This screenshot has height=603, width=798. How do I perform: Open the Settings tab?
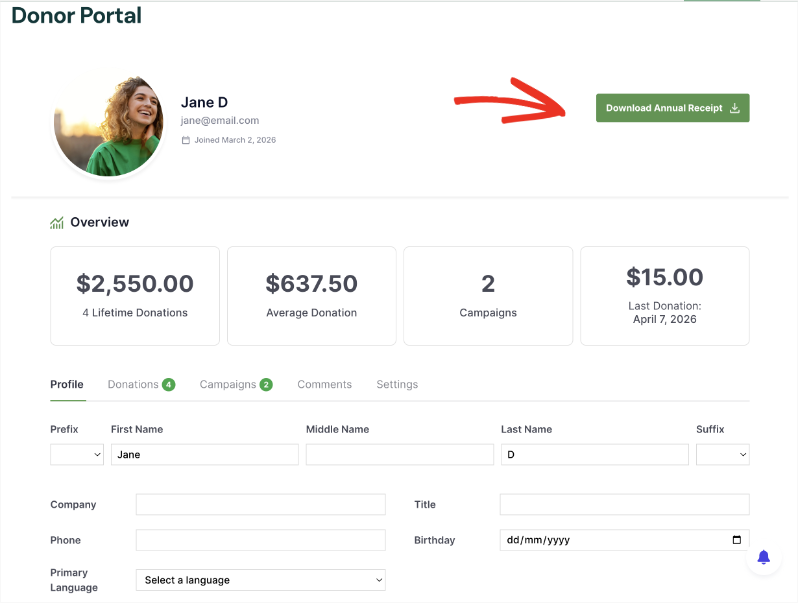pos(397,384)
